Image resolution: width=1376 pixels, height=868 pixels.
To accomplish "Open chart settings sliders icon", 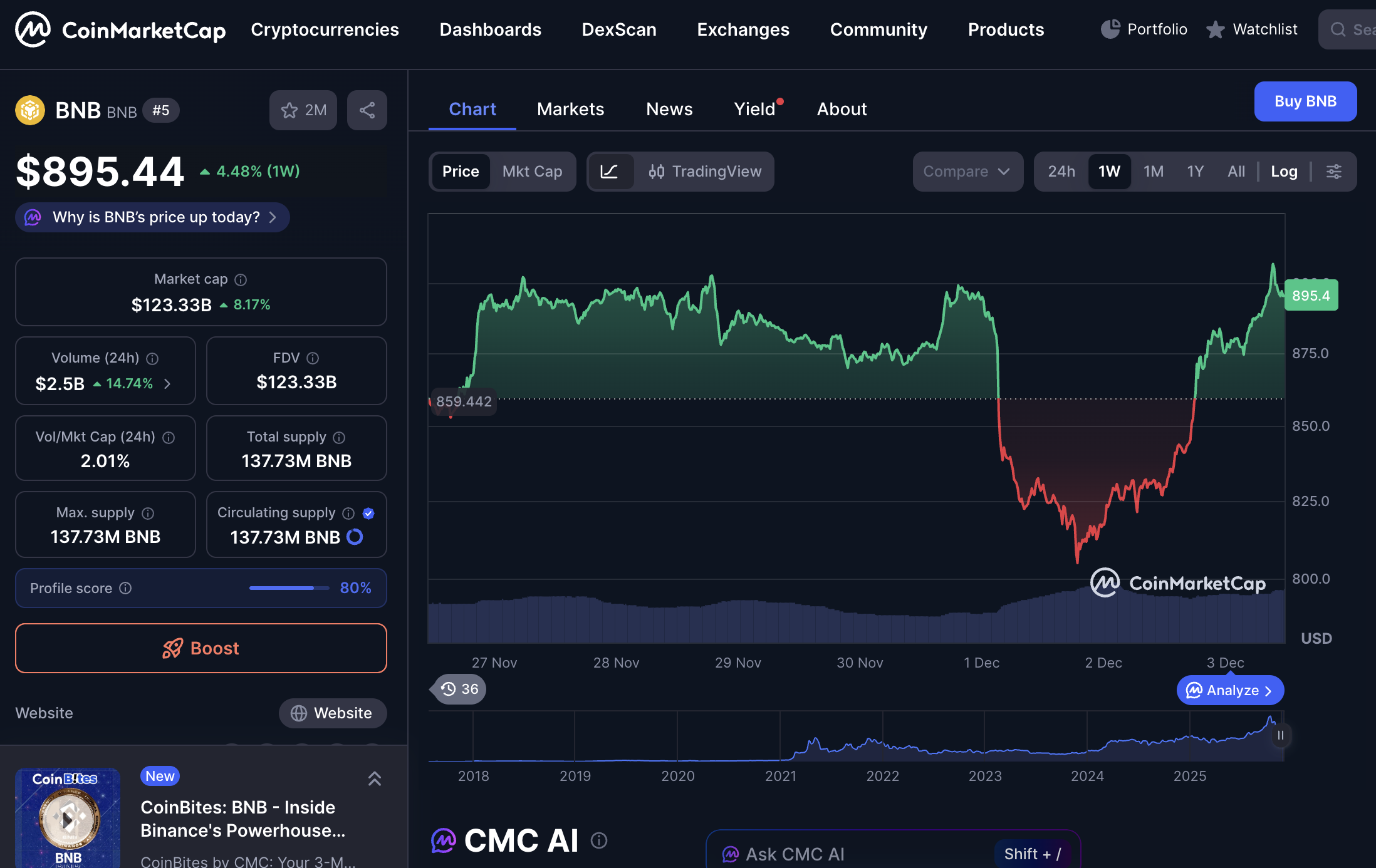I will [x=1334, y=172].
